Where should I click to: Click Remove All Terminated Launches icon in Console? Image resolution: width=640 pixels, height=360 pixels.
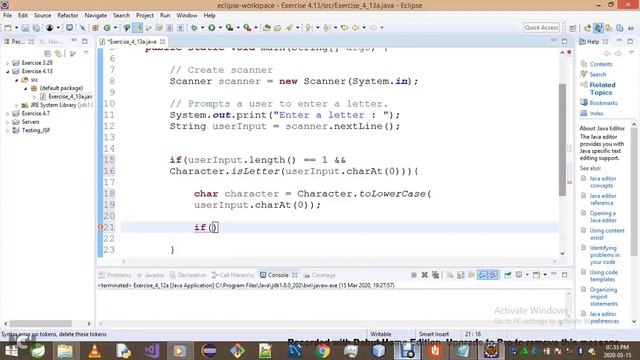436,275
